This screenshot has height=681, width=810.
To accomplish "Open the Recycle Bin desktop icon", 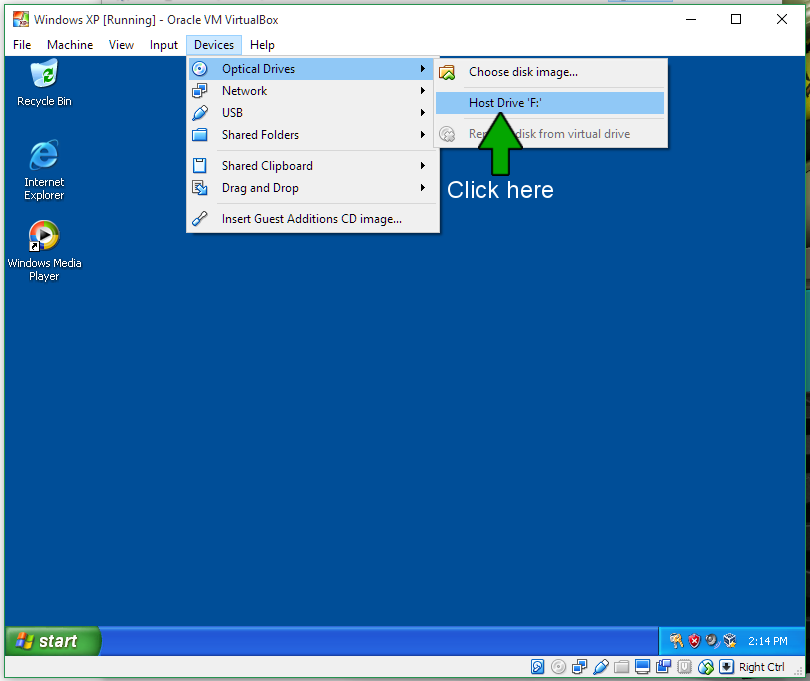I will tap(44, 83).
